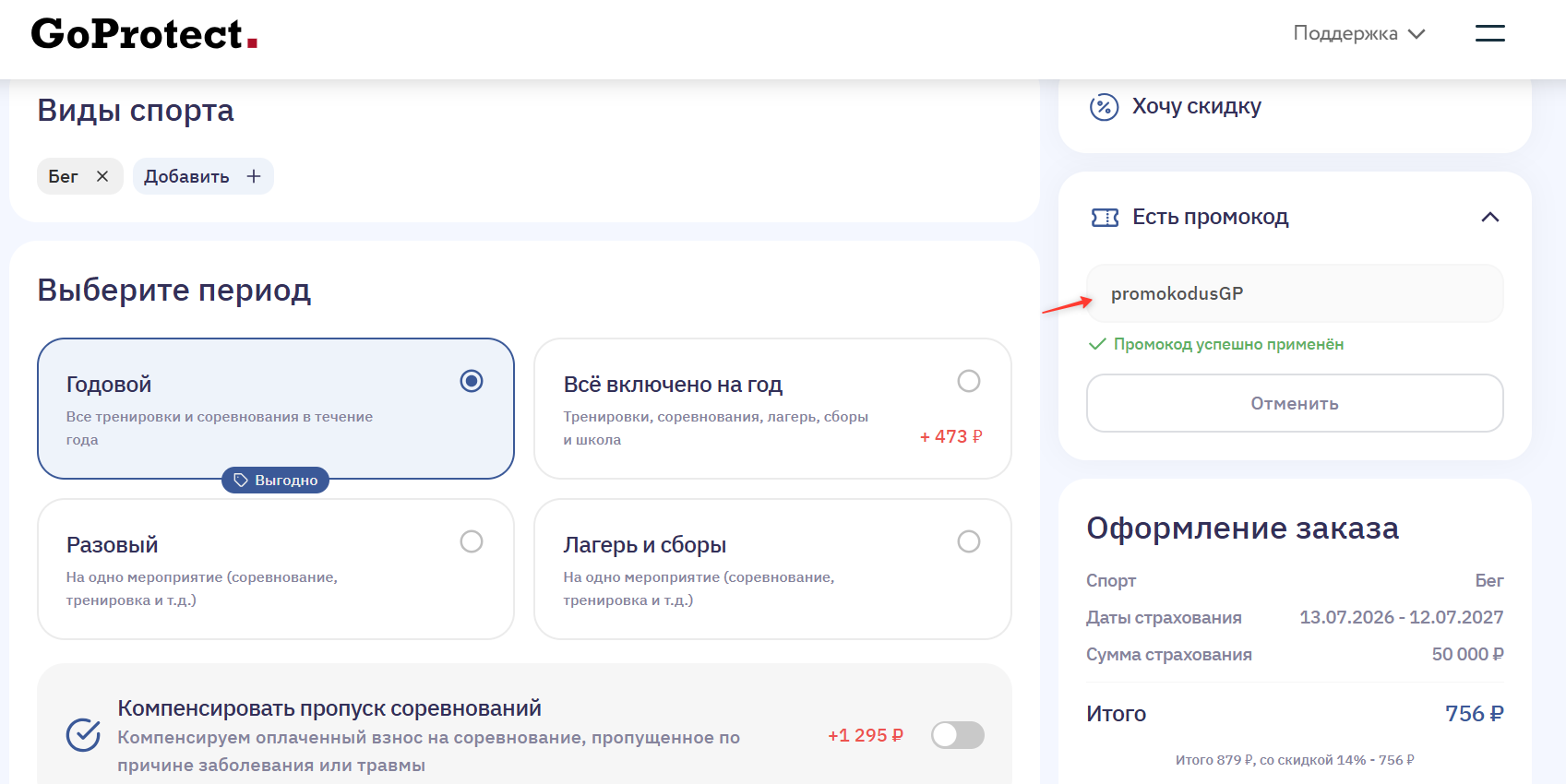1566x784 pixels.
Task: Click the Всё включено на год title
Action: (x=673, y=385)
